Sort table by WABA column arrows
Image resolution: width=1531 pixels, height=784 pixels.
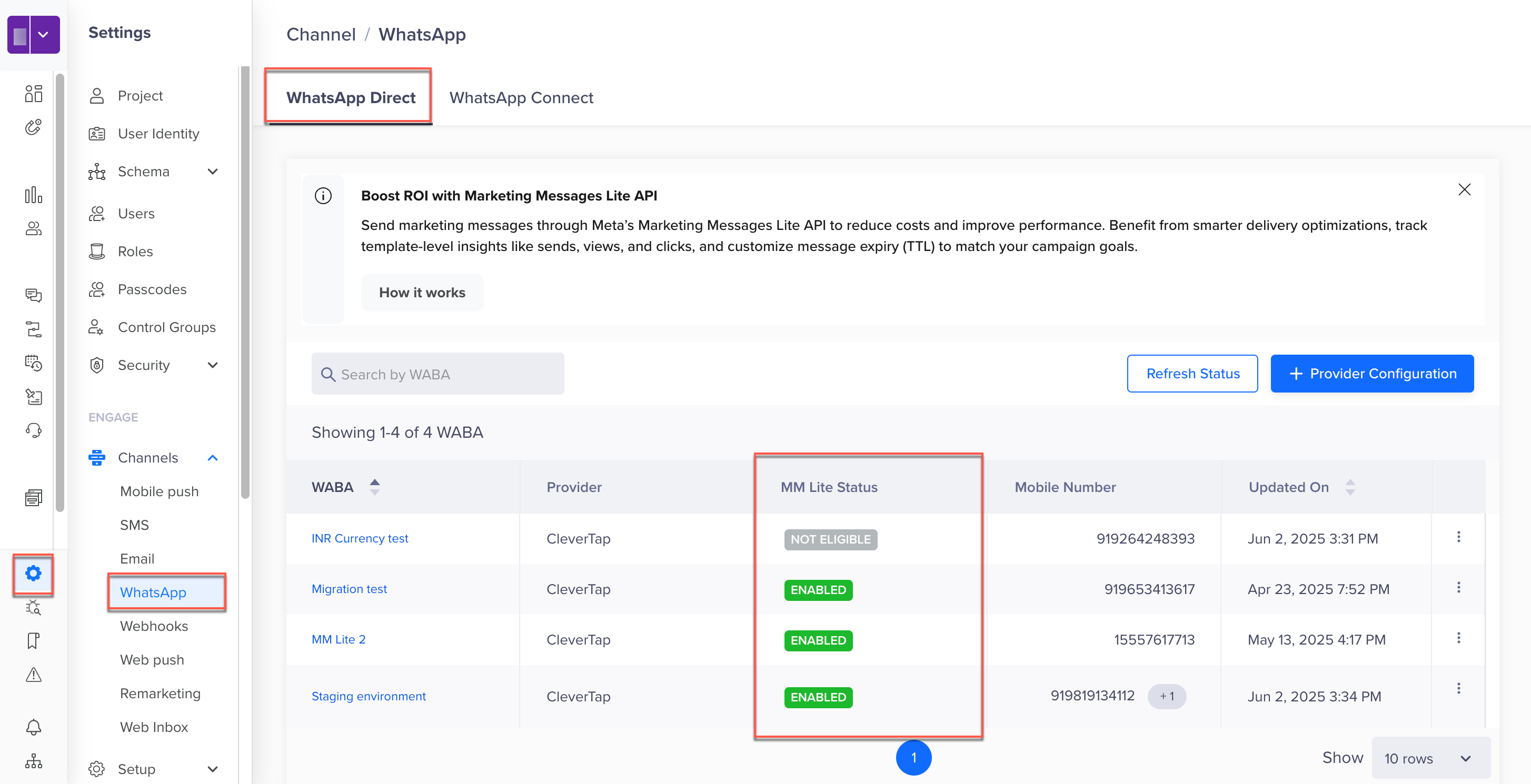point(374,487)
